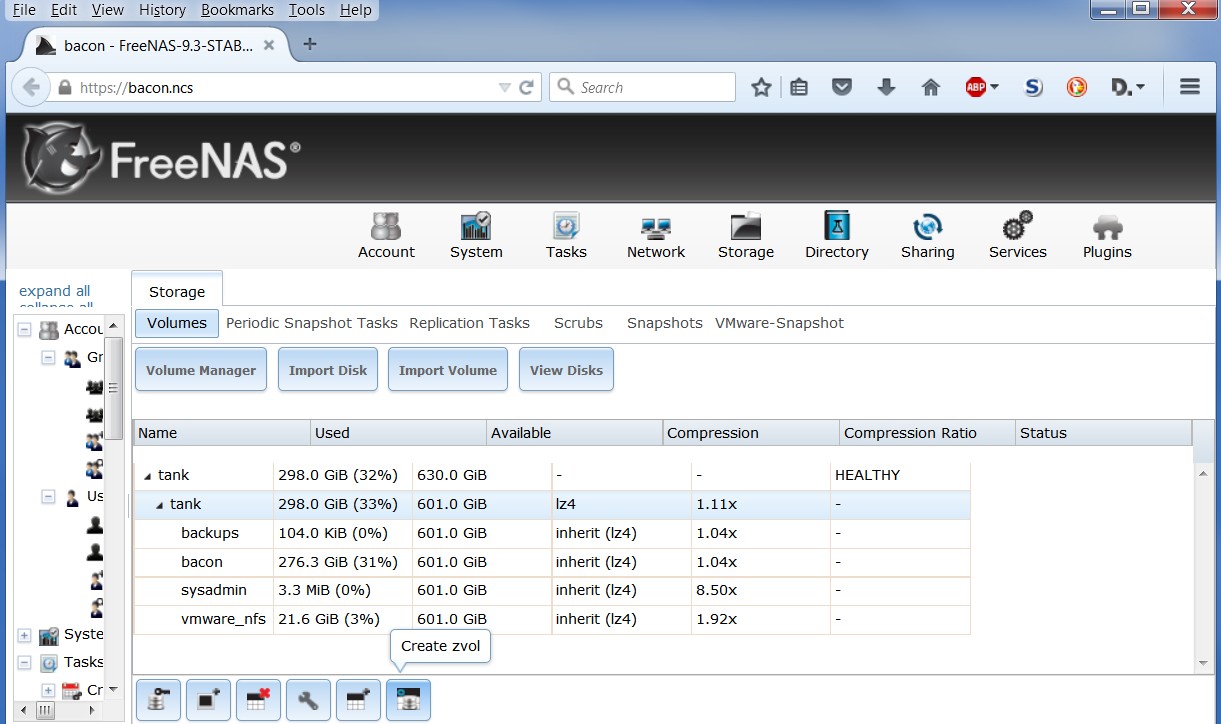Open the Plugins section

click(1107, 236)
